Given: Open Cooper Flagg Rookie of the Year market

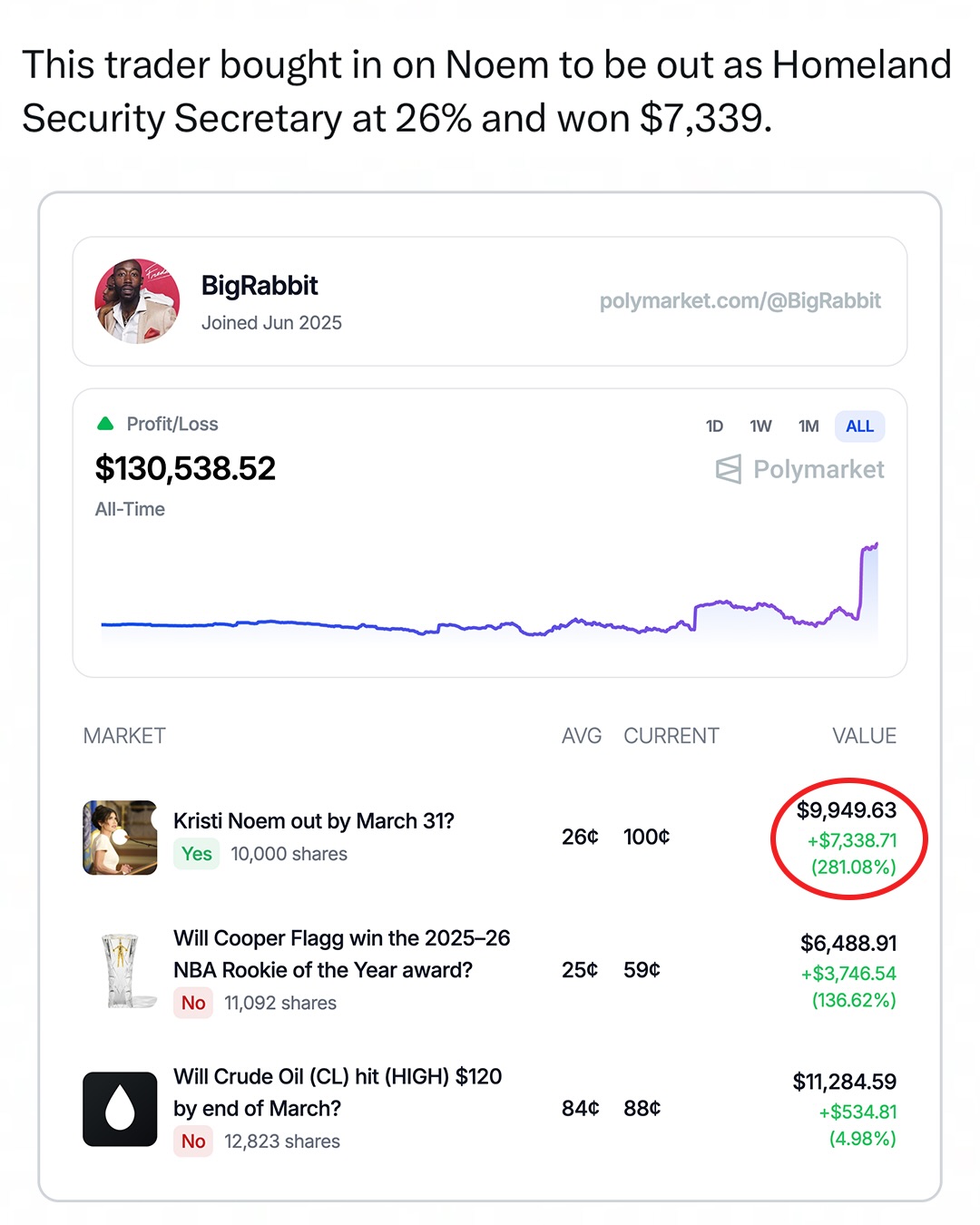Looking at the screenshot, I should click(341, 954).
